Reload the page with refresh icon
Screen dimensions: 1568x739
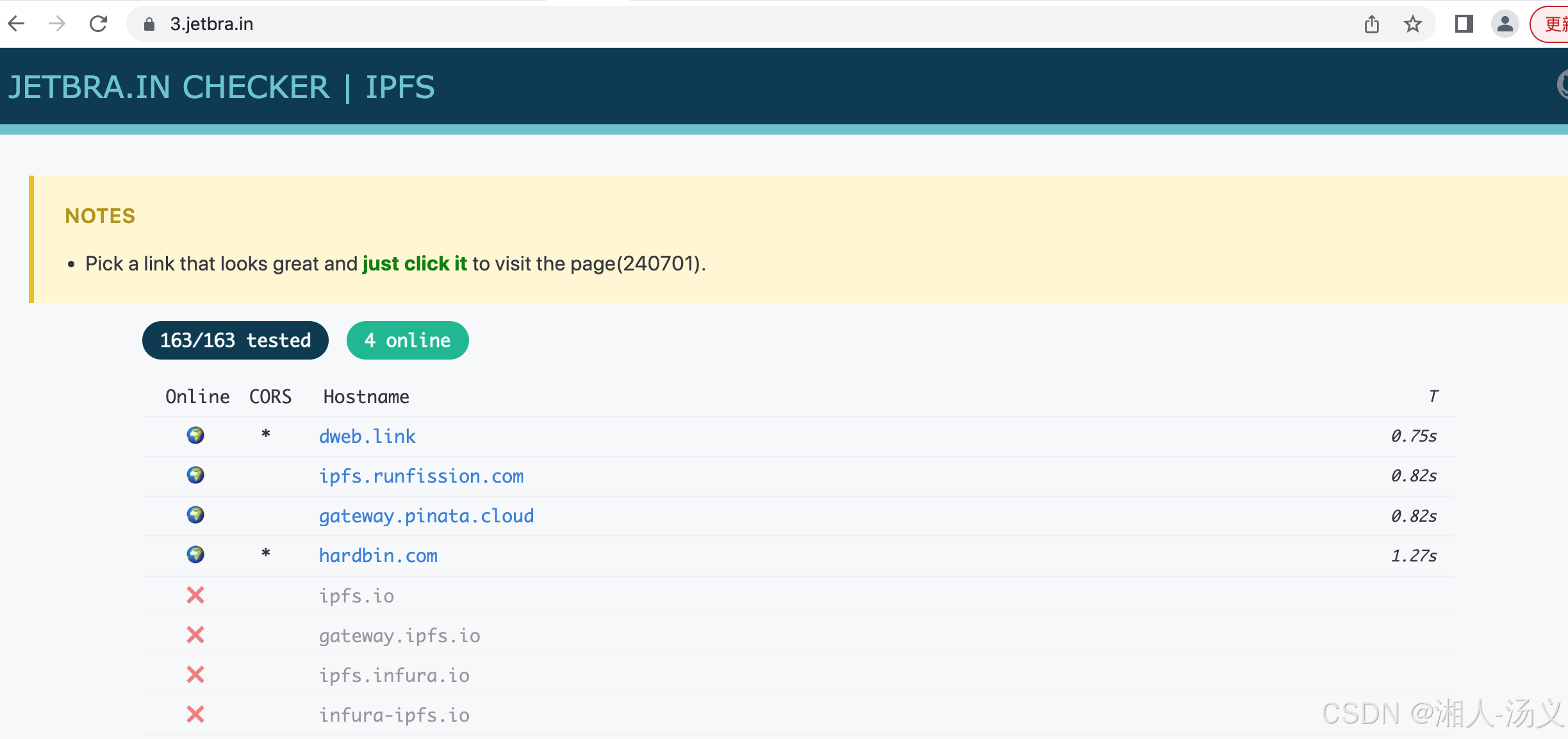coord(98,24)
